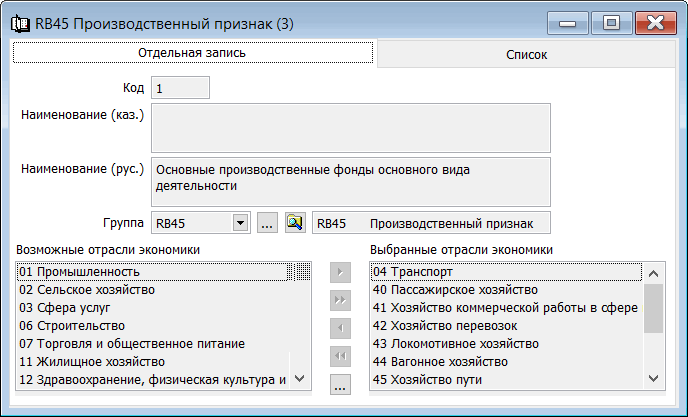Click the Код input field
688x417 pixels.
tap(180, 88)
